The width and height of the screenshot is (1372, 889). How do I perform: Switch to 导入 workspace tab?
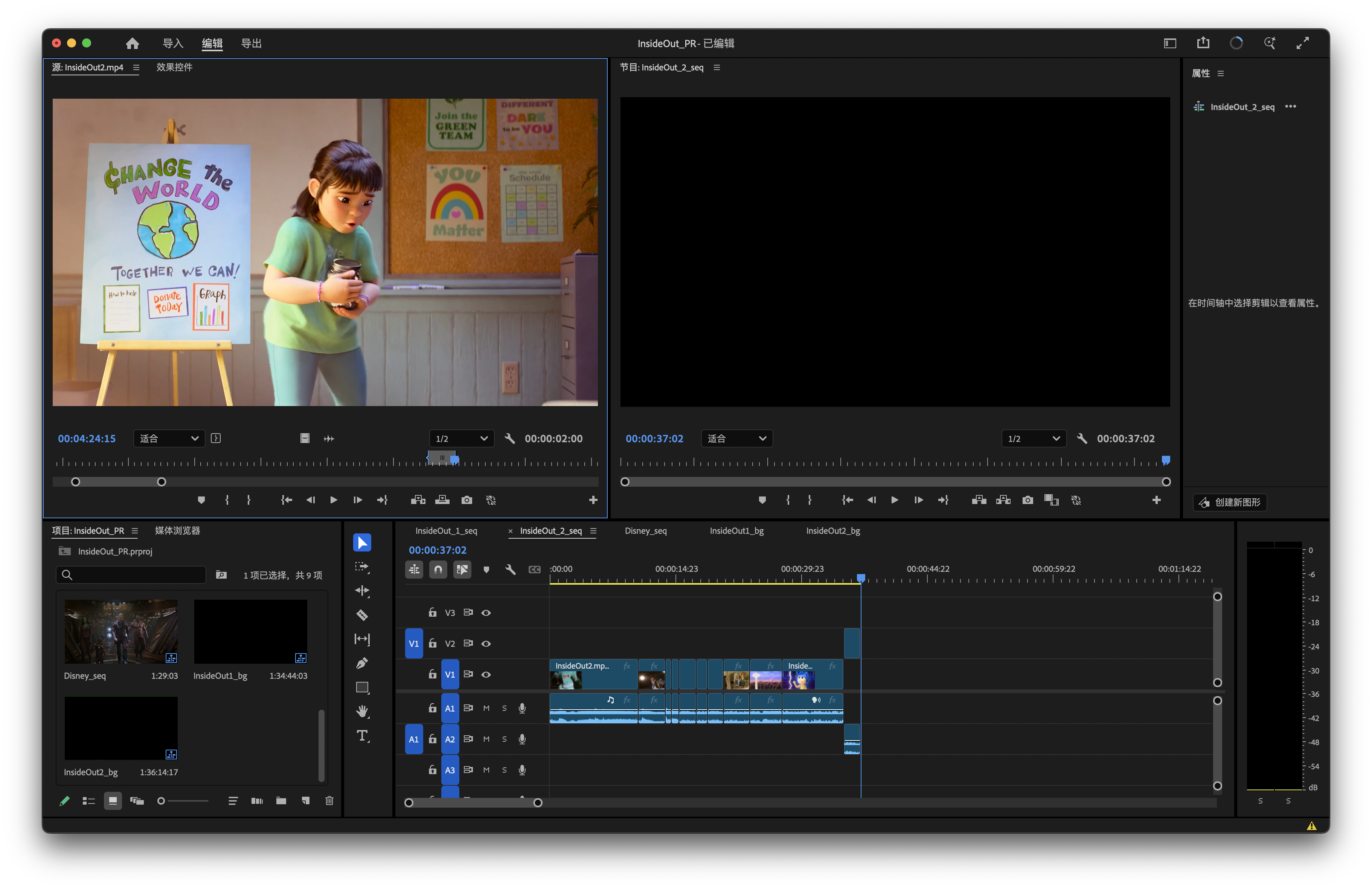pos(173,43)
